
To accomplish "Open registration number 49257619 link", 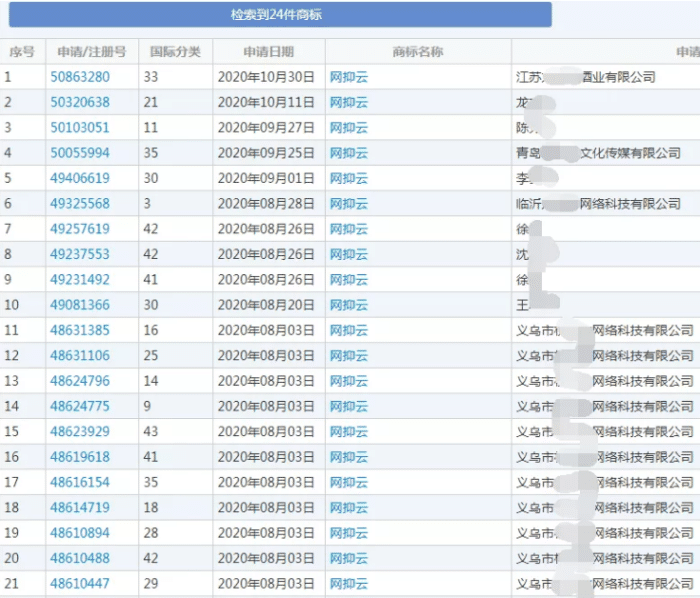I will pyautogui.click(x=80, y=229).
